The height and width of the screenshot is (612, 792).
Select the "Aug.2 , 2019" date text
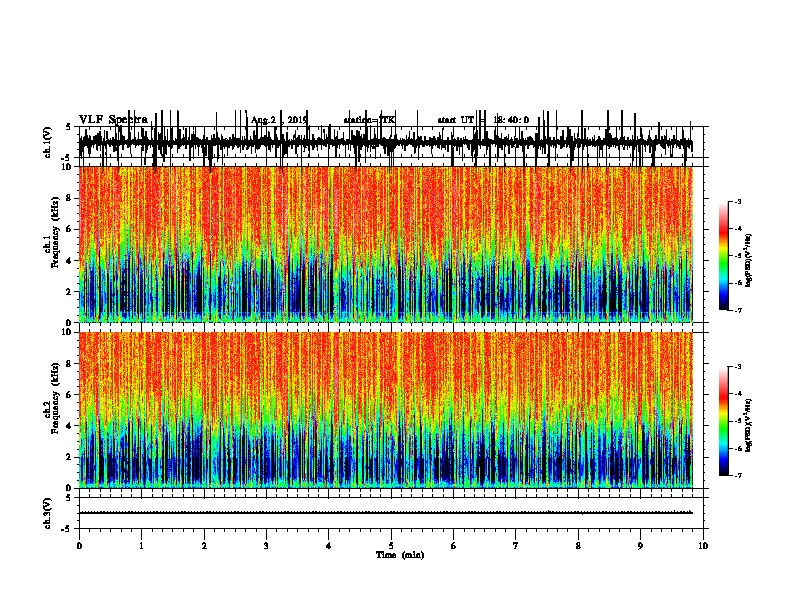tap(279, 120)
